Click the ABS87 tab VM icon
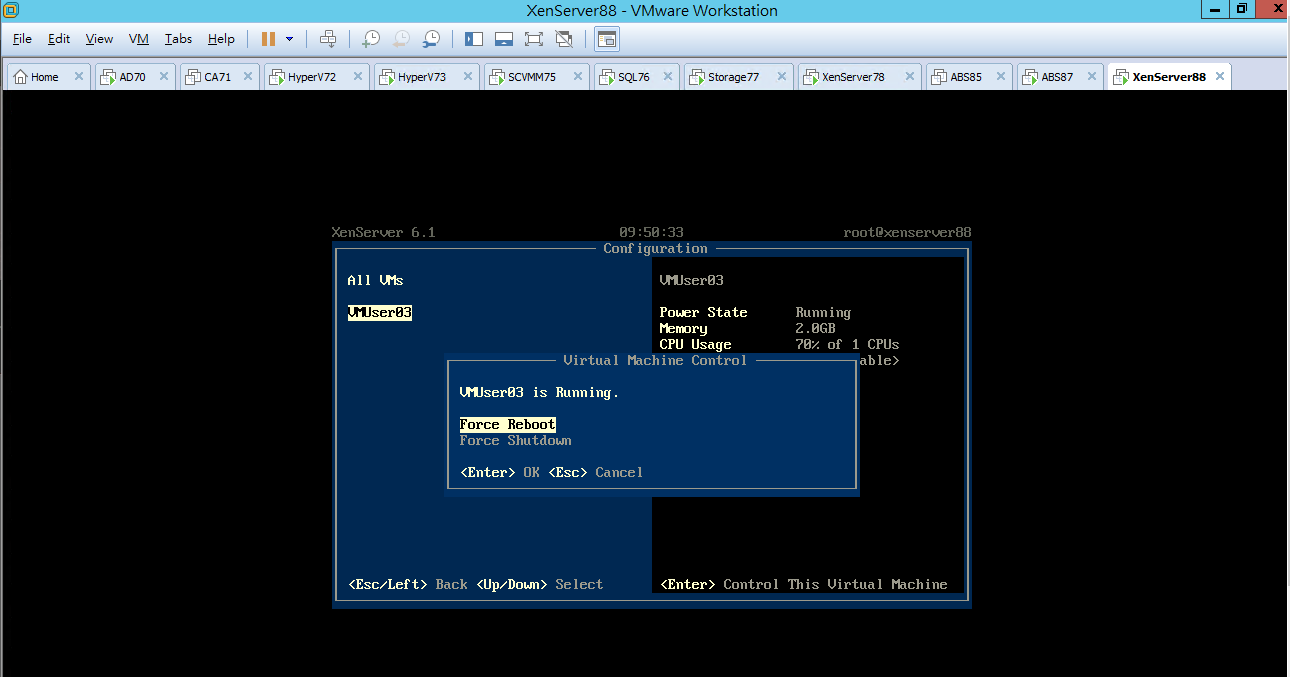1290x677 pixels. 1030,77
